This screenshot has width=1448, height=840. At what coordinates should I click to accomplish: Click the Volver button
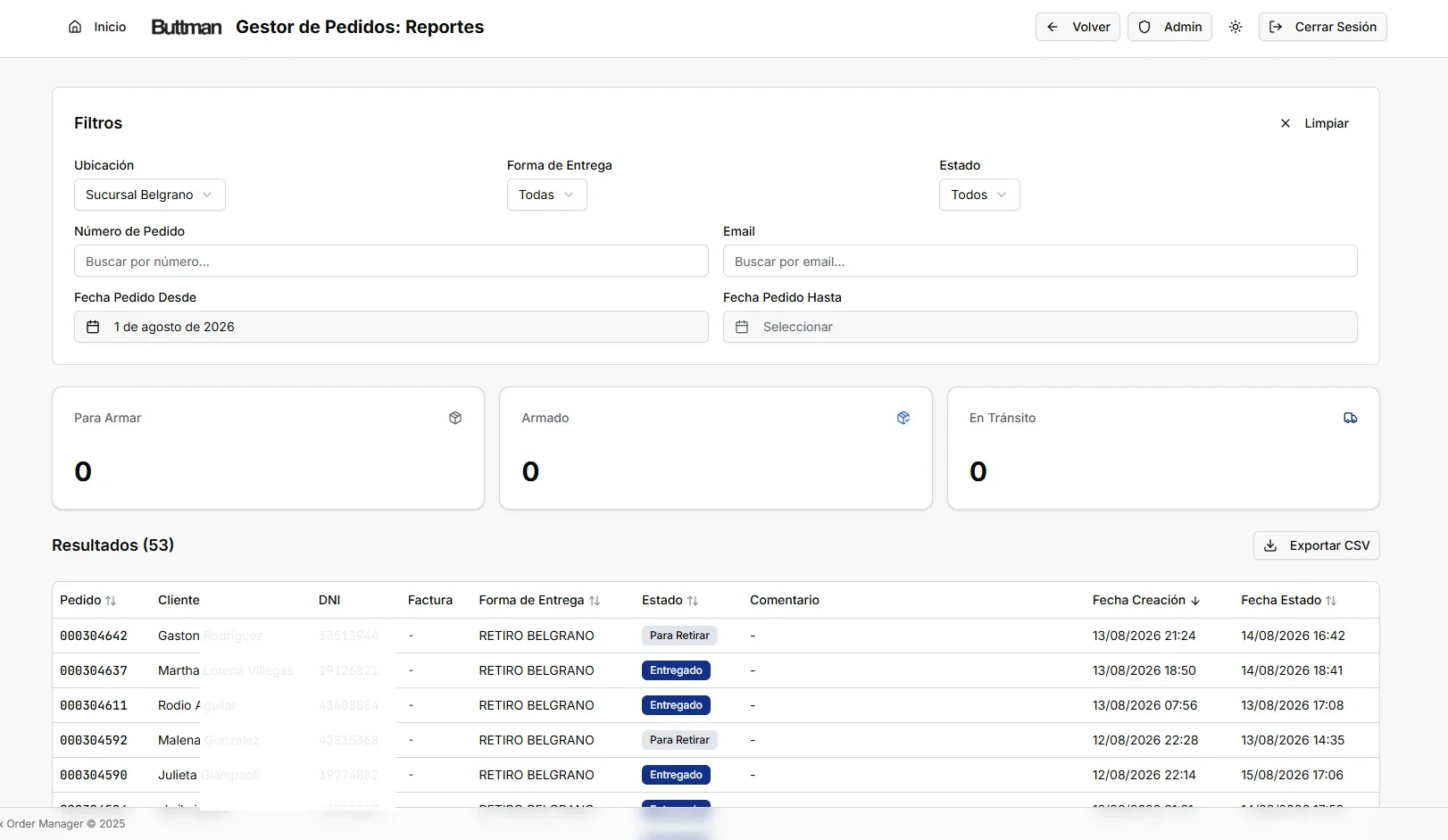[x=1078, y=27]
